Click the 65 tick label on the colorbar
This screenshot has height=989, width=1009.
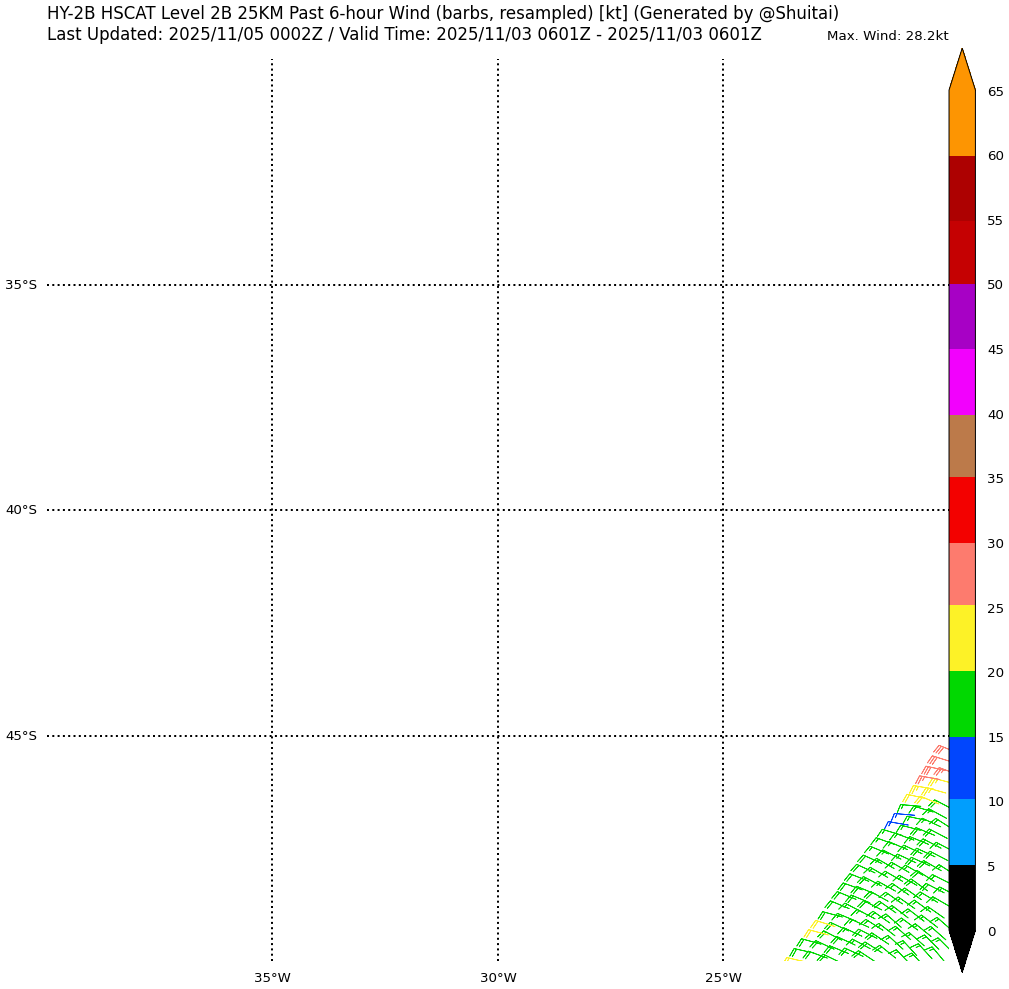point(995,92)
